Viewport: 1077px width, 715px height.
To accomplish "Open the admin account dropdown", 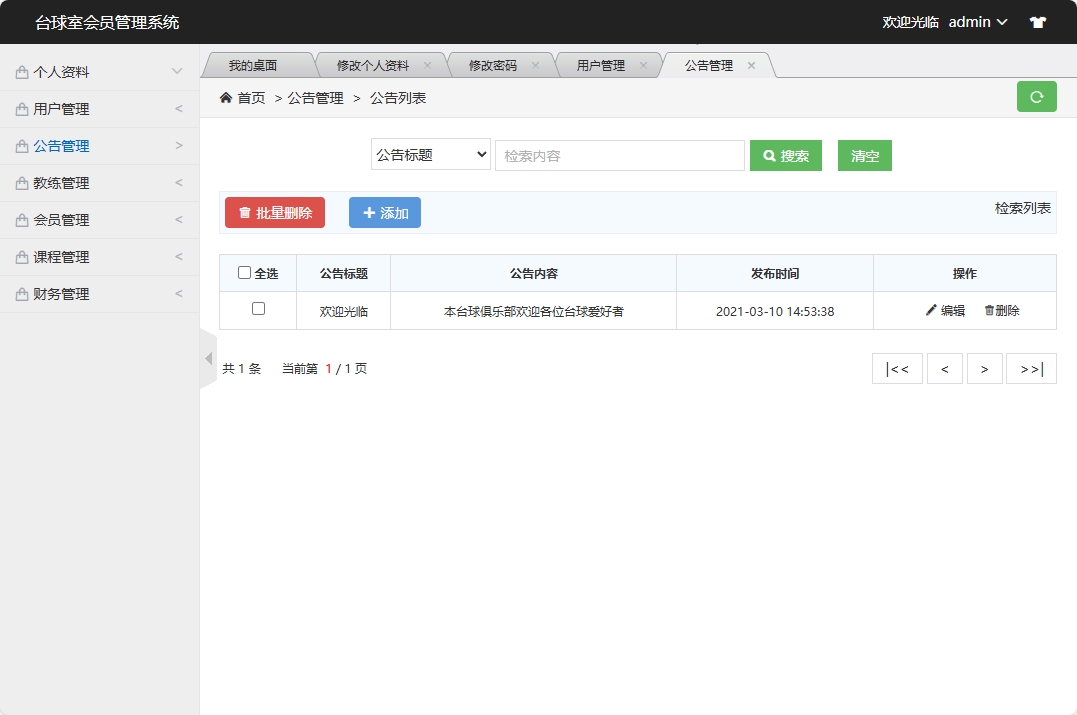I will point(977,21).
